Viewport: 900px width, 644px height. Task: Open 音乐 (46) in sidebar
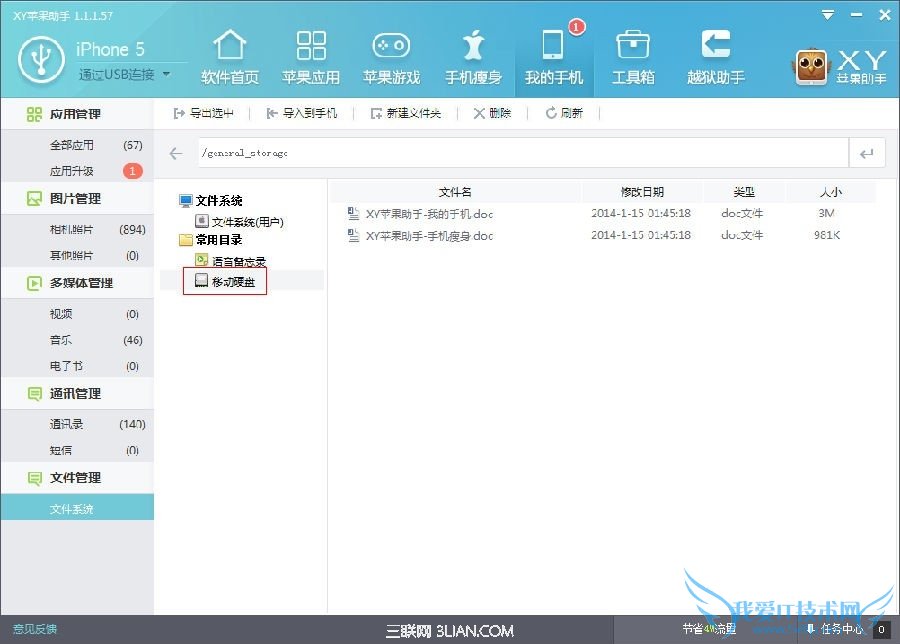[77, 340]
